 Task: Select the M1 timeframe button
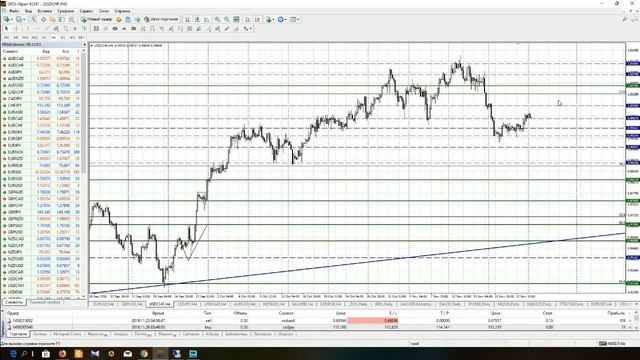tap(6, 37)
